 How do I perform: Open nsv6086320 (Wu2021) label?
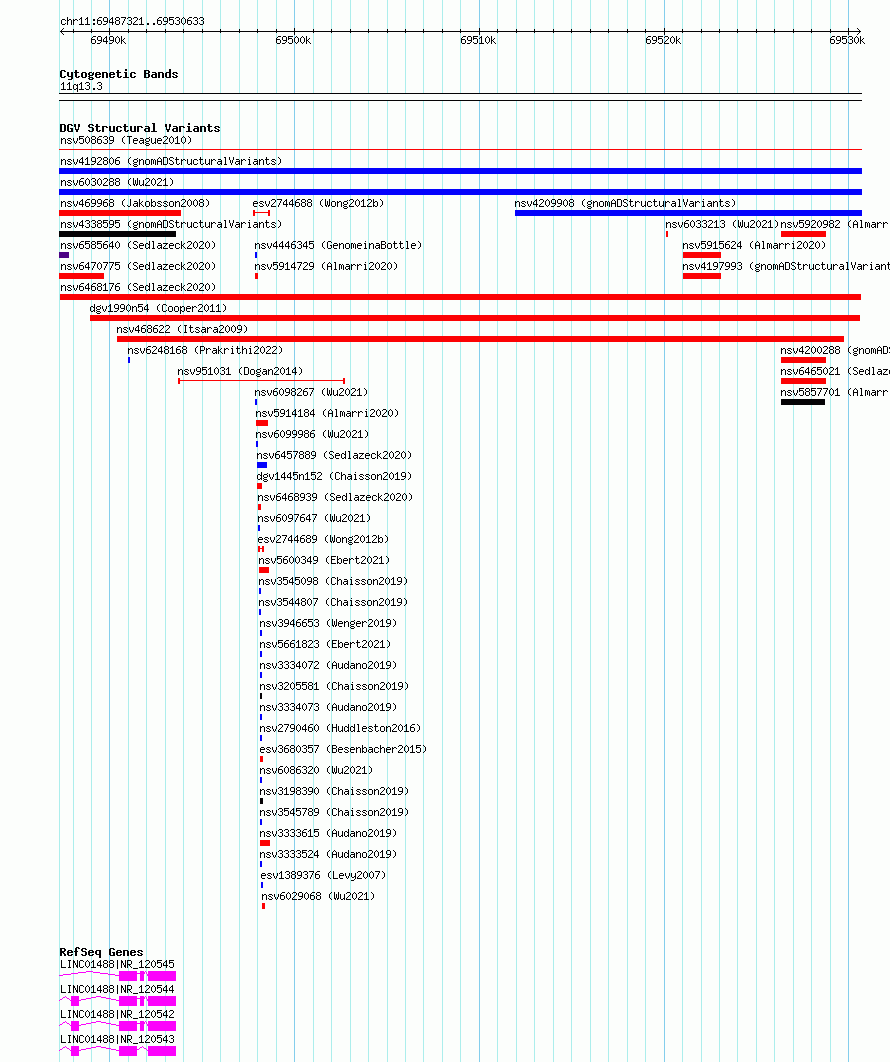(316, 770)
